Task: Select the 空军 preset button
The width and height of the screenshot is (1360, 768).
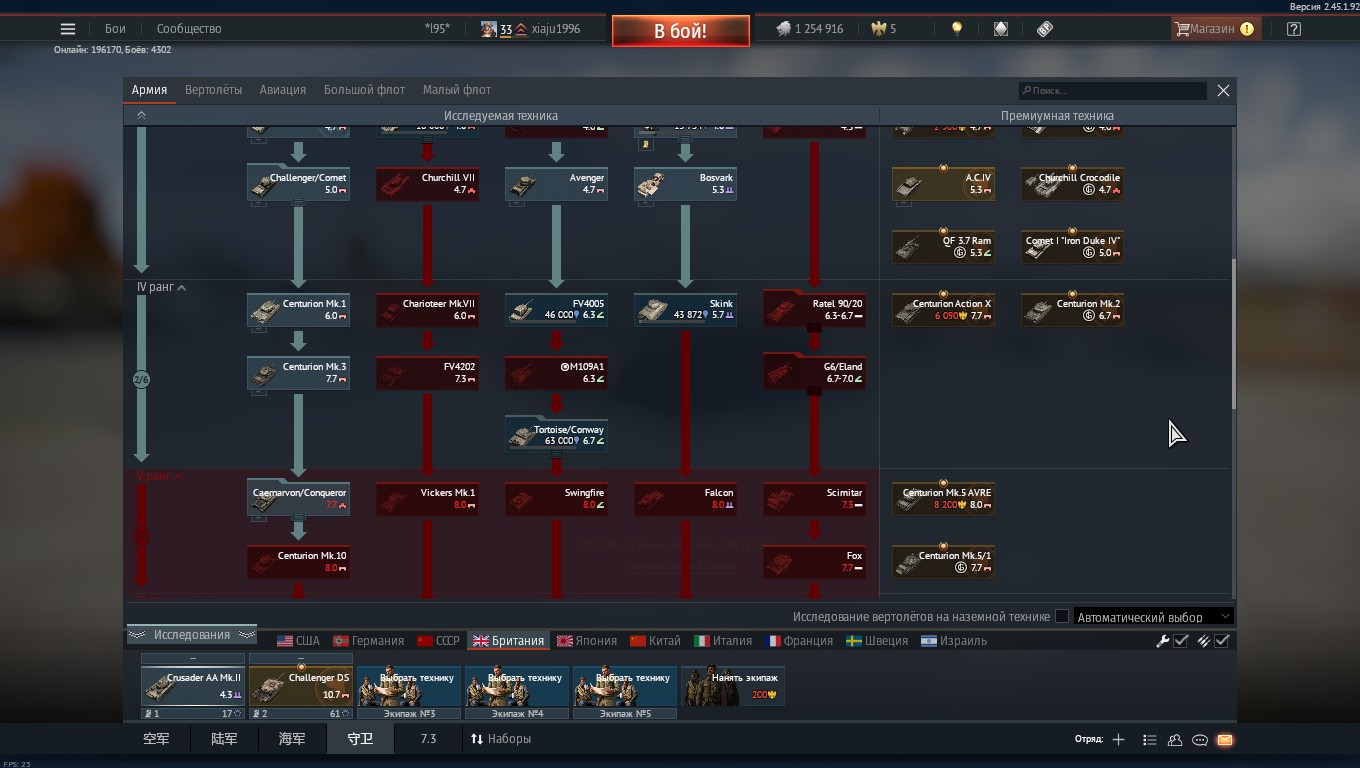Action: [156, 739]
